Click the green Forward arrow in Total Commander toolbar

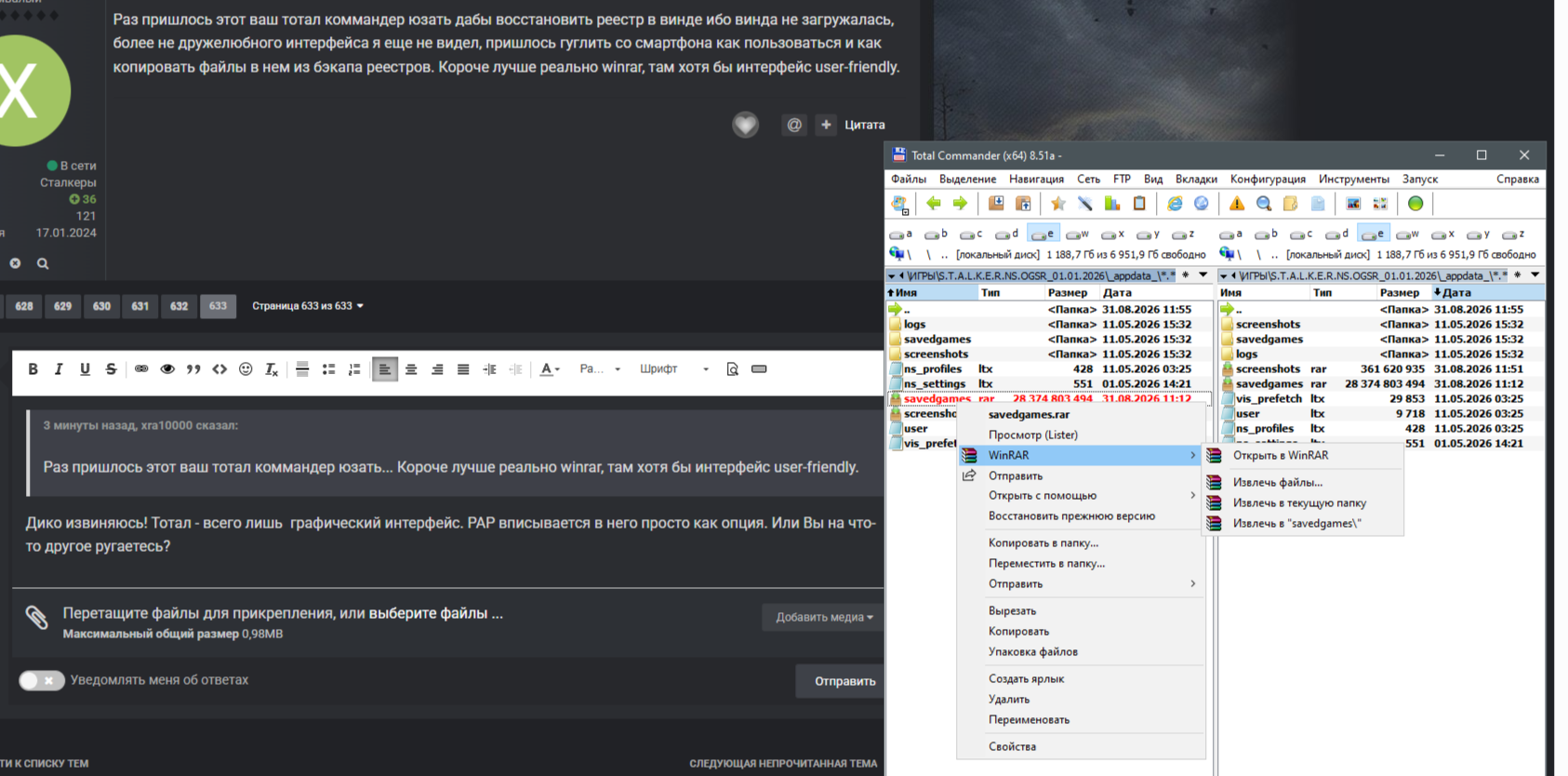(960, 204)
